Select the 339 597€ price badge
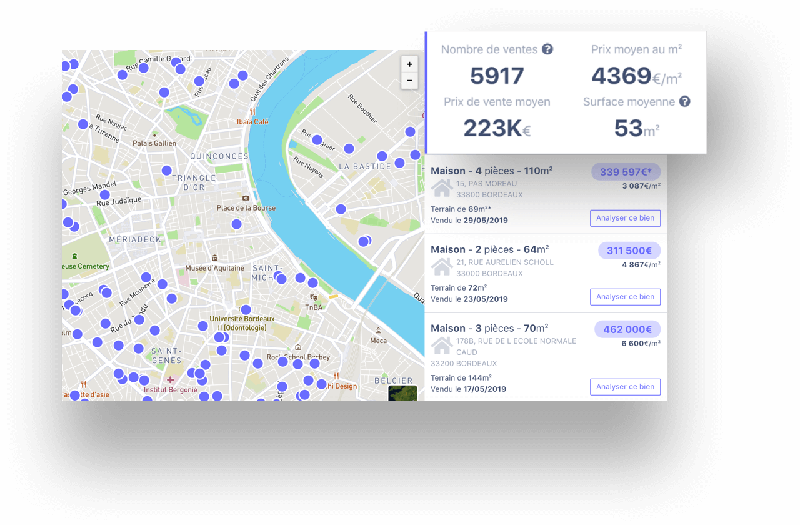The height and width of the screenshot is (525, 800). [x=626, y=171]
